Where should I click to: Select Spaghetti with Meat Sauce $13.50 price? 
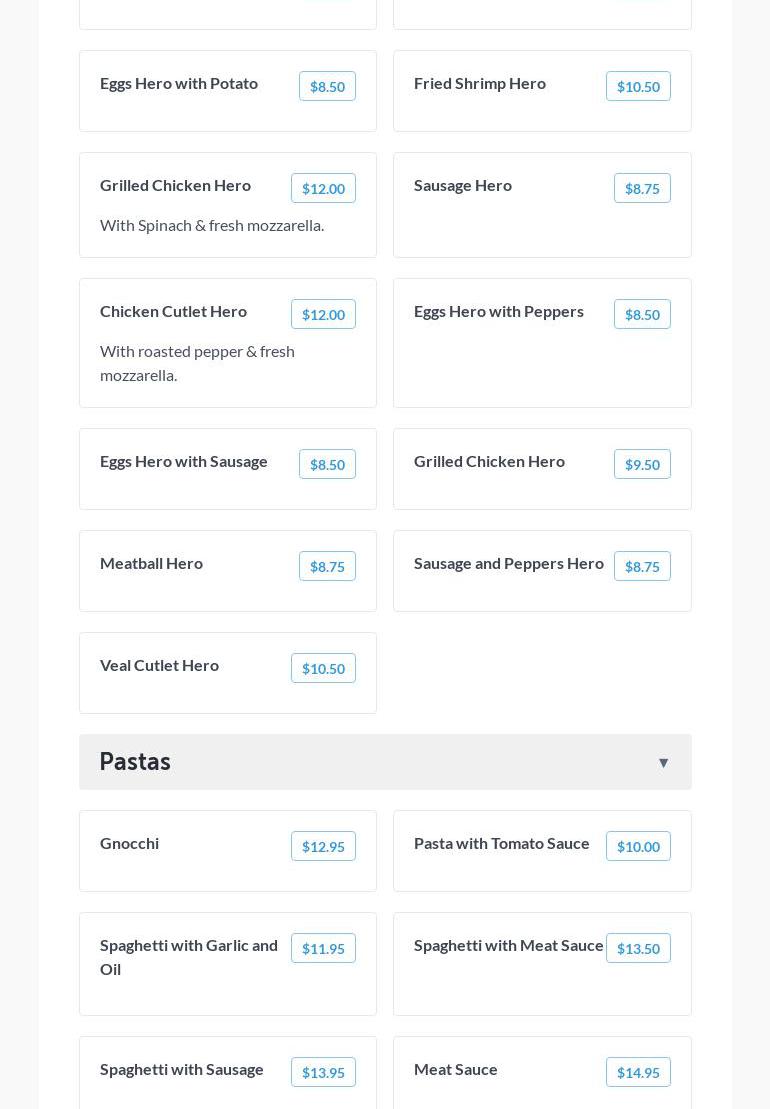pos(638,949)
